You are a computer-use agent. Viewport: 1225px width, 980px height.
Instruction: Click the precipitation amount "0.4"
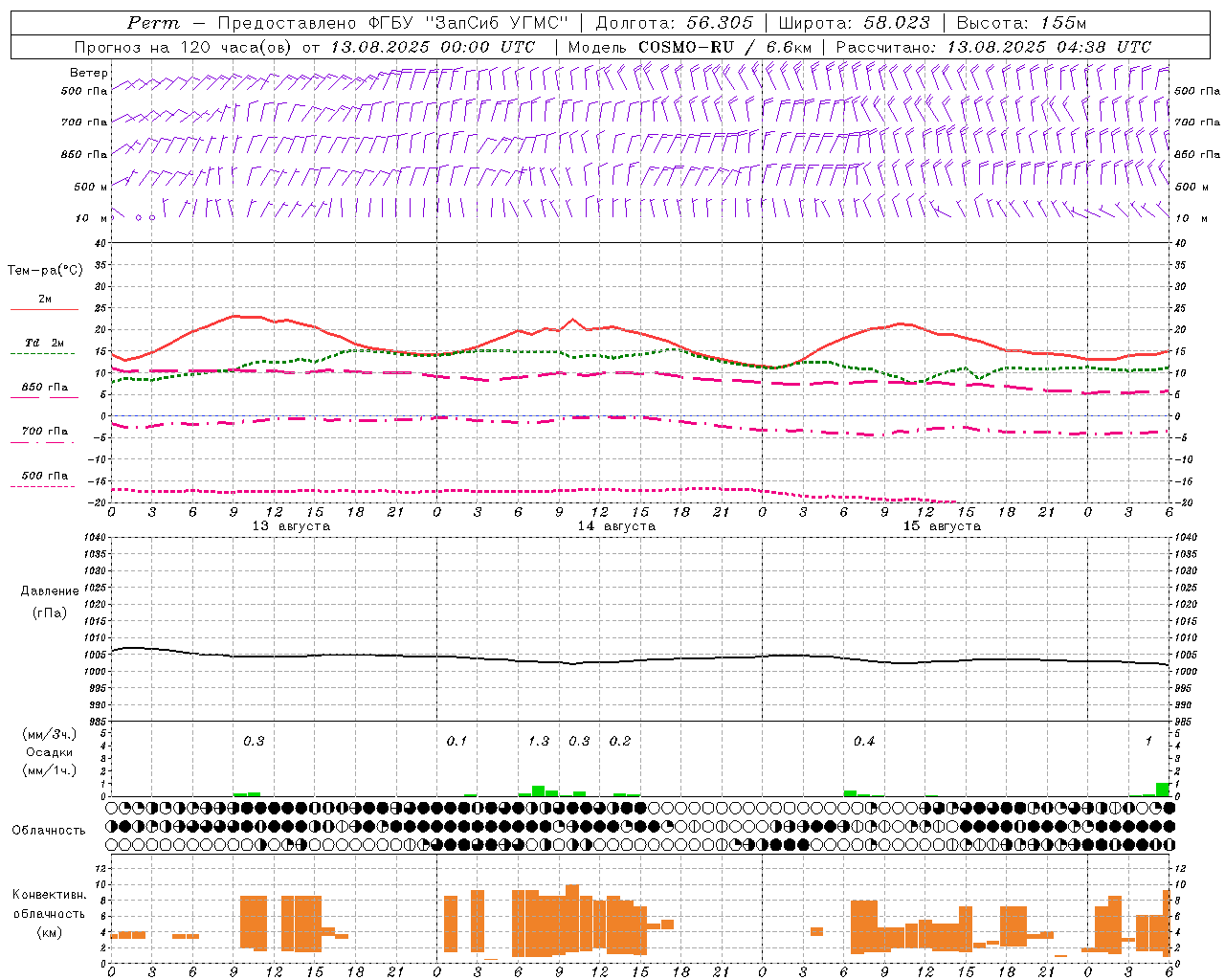[864, 742]
